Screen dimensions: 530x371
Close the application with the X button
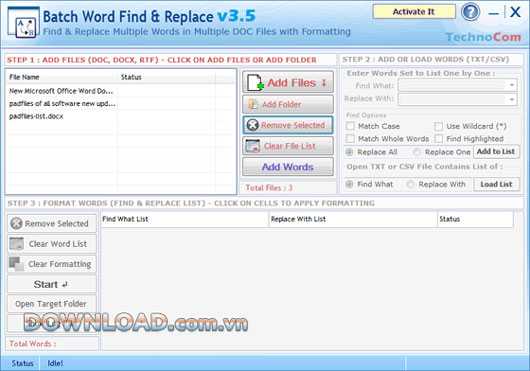tap(515, 13)
